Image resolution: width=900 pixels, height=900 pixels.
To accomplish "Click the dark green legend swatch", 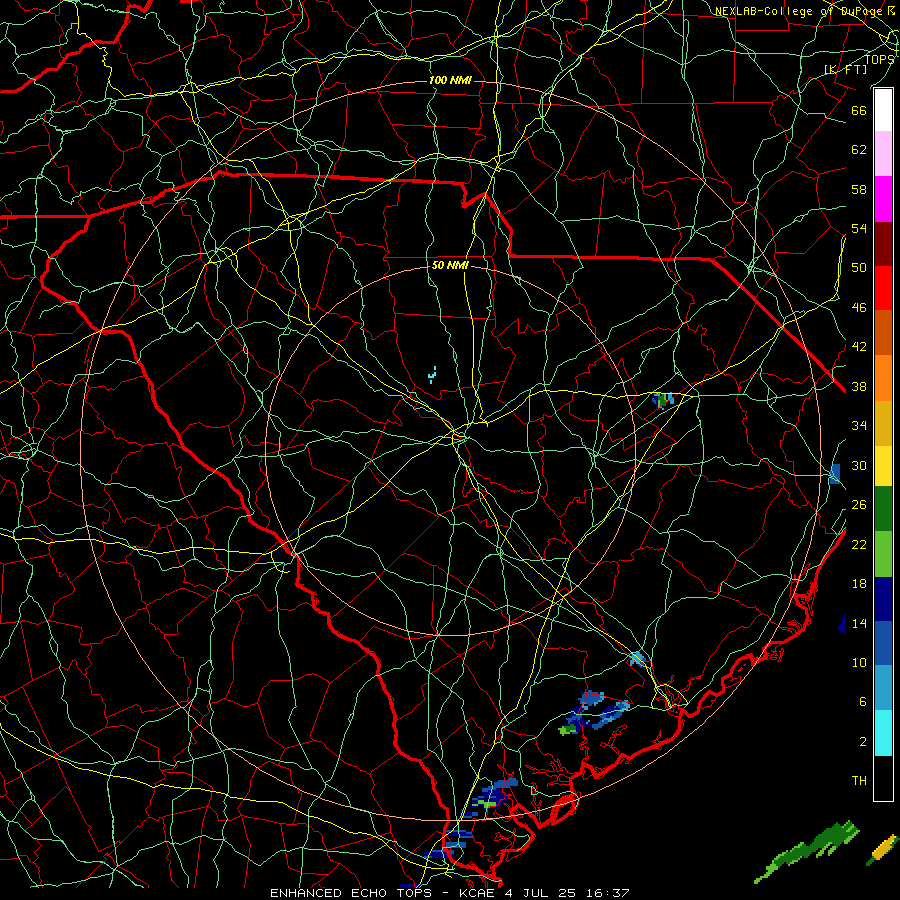I will click(x=883, y=509).
